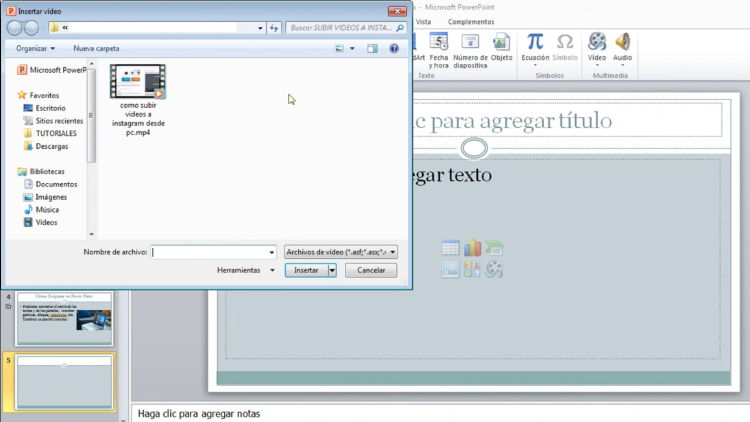Insert an equation with the Ecuación icon

pos(535,42)
